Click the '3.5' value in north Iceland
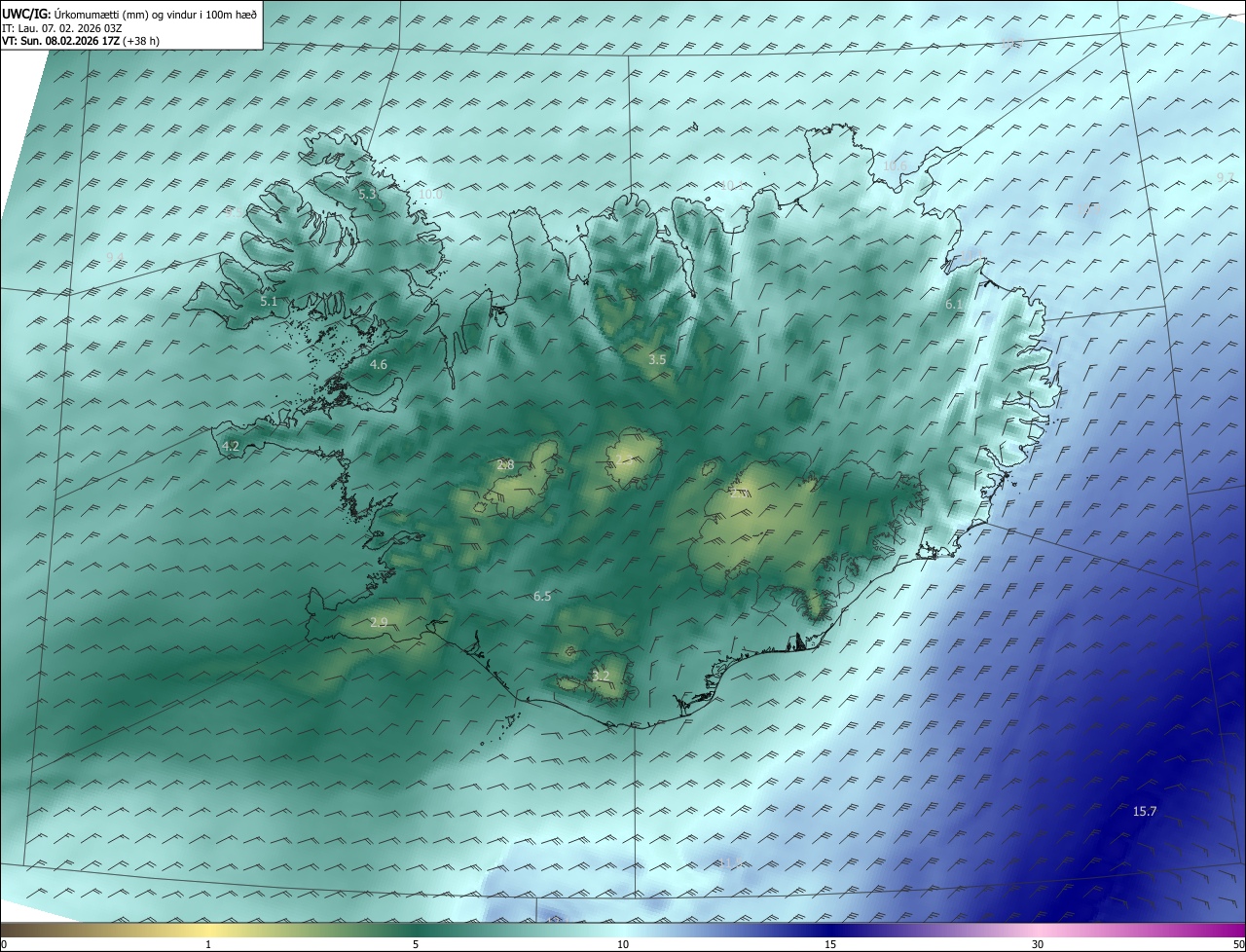Viewport: 1246px width, 952px height. 657,359
